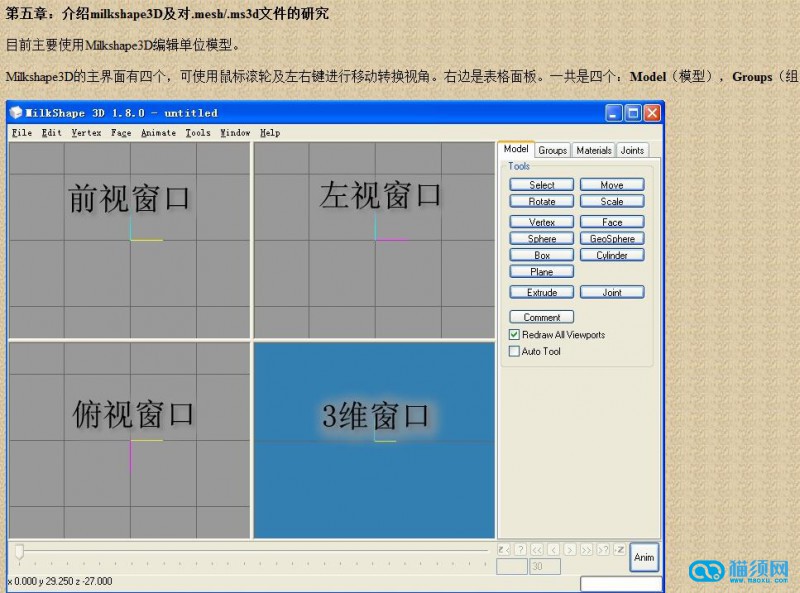Open the Window menu
This screenshot has width=800, height=593.
click(235, 133)
